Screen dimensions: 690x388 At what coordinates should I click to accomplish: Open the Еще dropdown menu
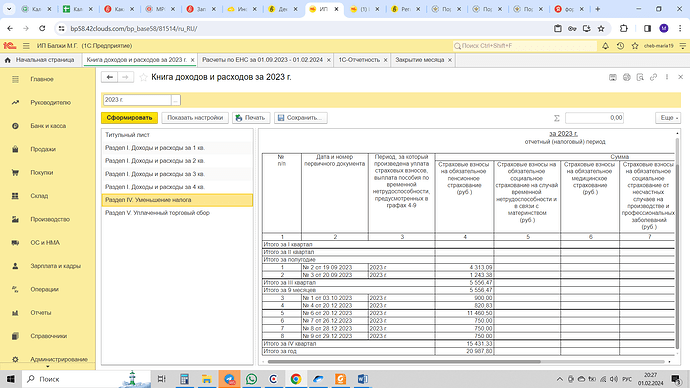[668, 118]
